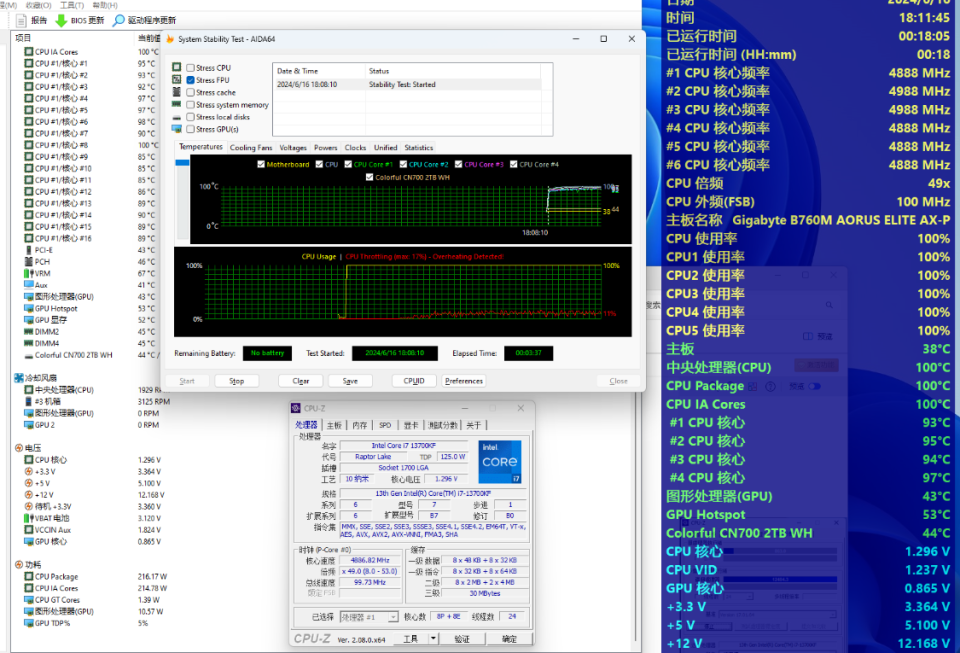
Task: Click the blue sensor selector bar beside temperature graph
Action: point(183,161)
